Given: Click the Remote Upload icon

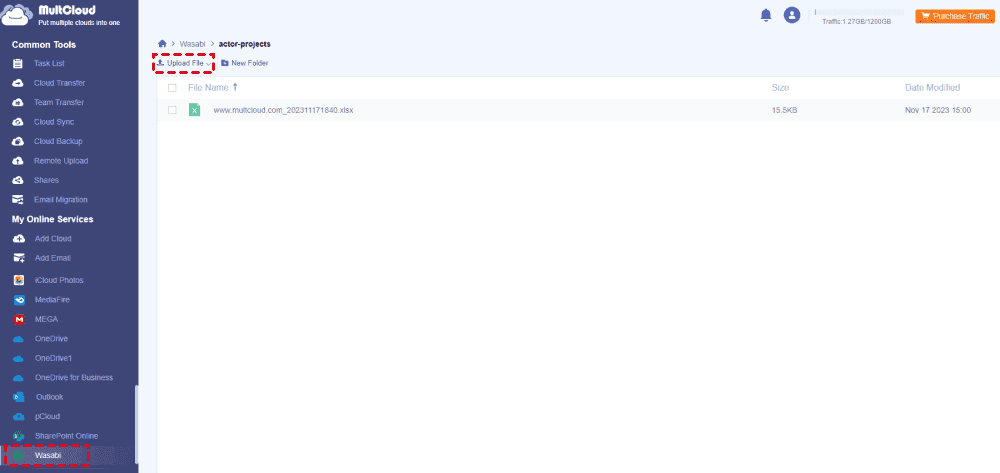Looking at the screenshot, I should (18, 161).
